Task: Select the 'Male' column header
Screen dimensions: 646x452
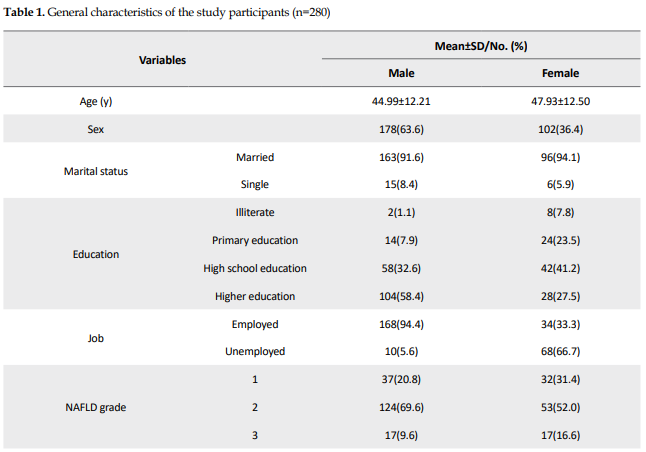Action: coord(401,73)
